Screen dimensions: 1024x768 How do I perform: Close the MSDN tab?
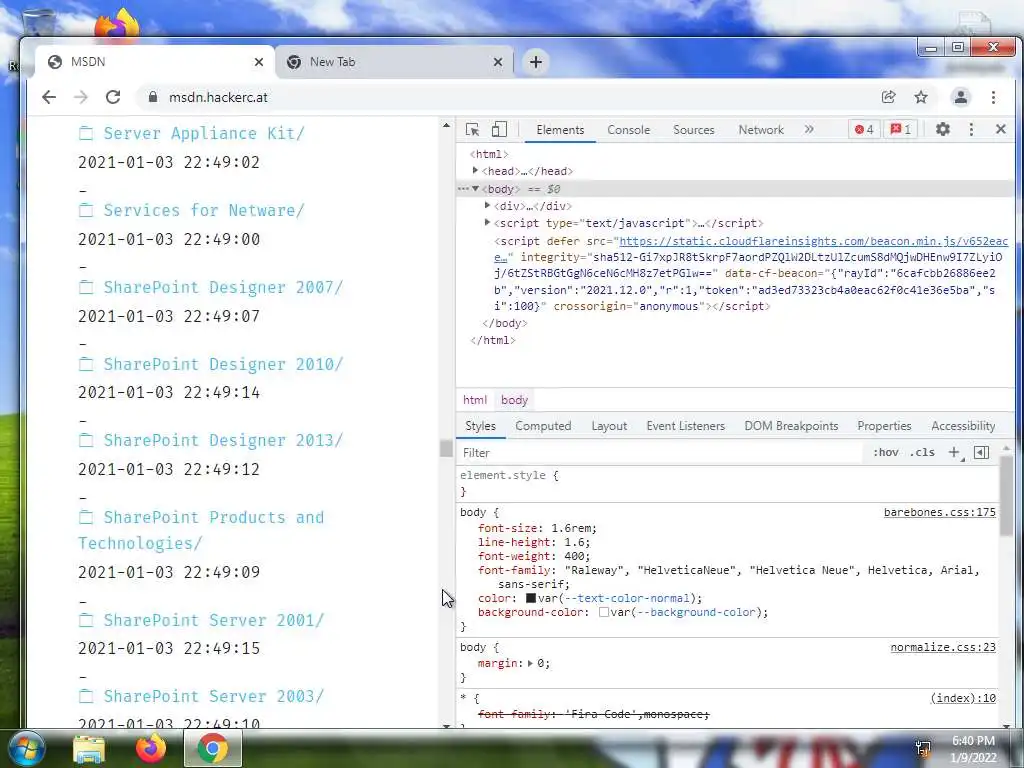click(259, 62)
